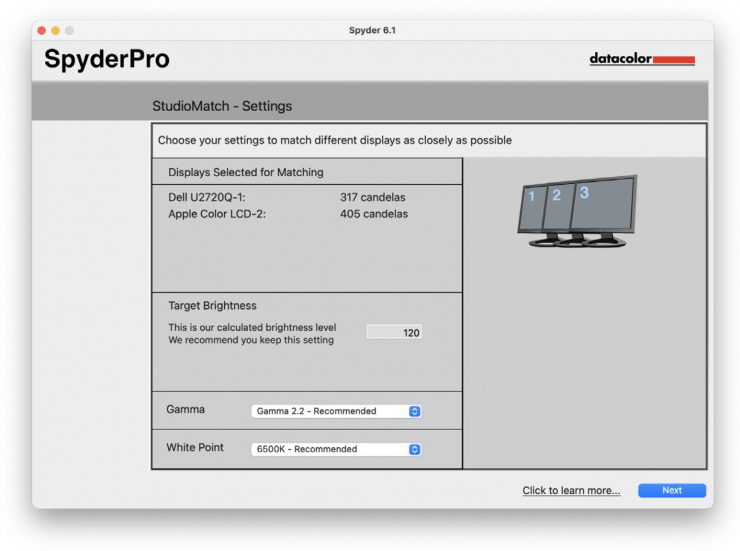Click the datacolor logo

[x=641, y=60]
